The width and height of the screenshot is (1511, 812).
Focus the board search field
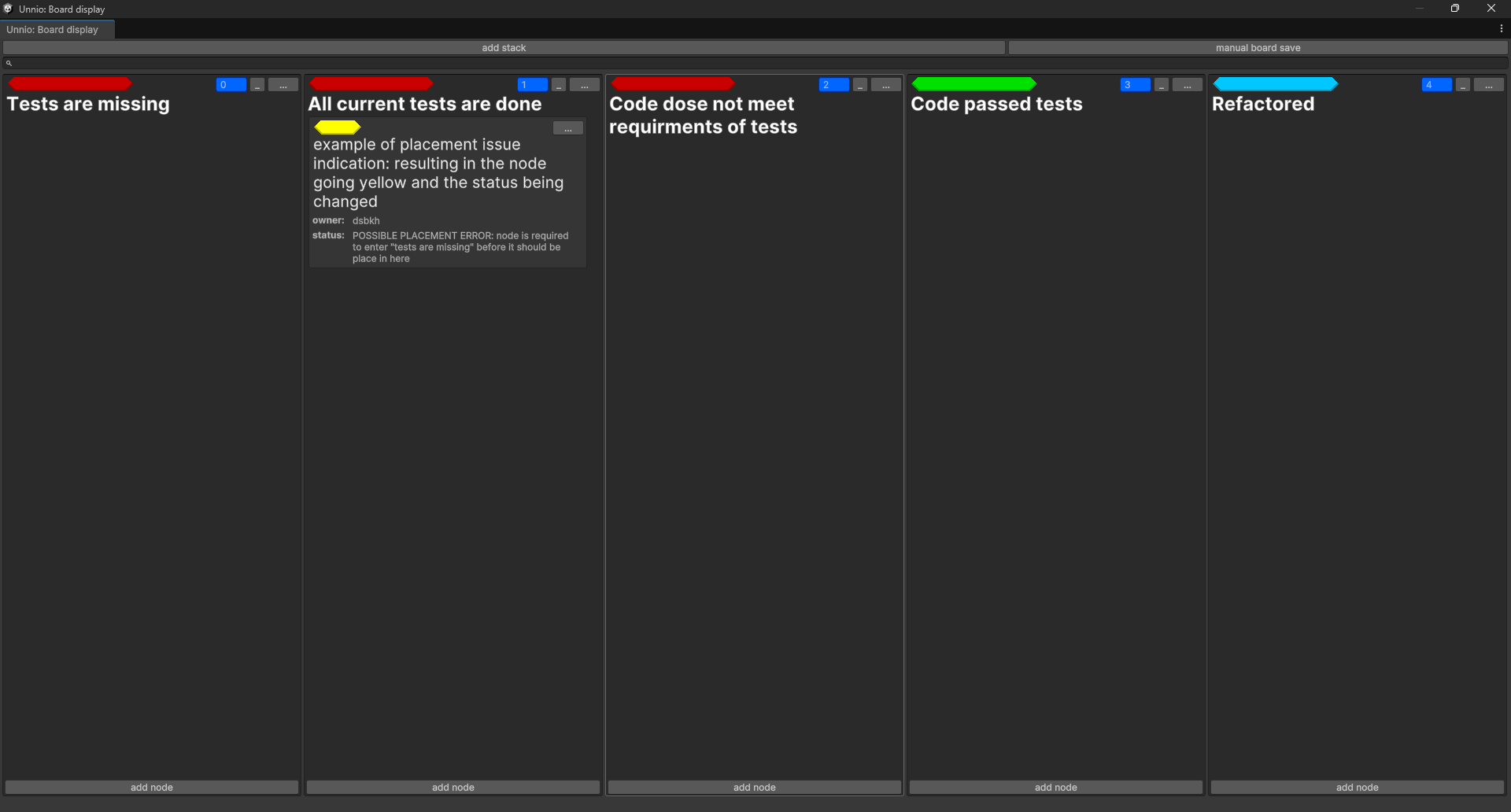click(x=755, y=63)
